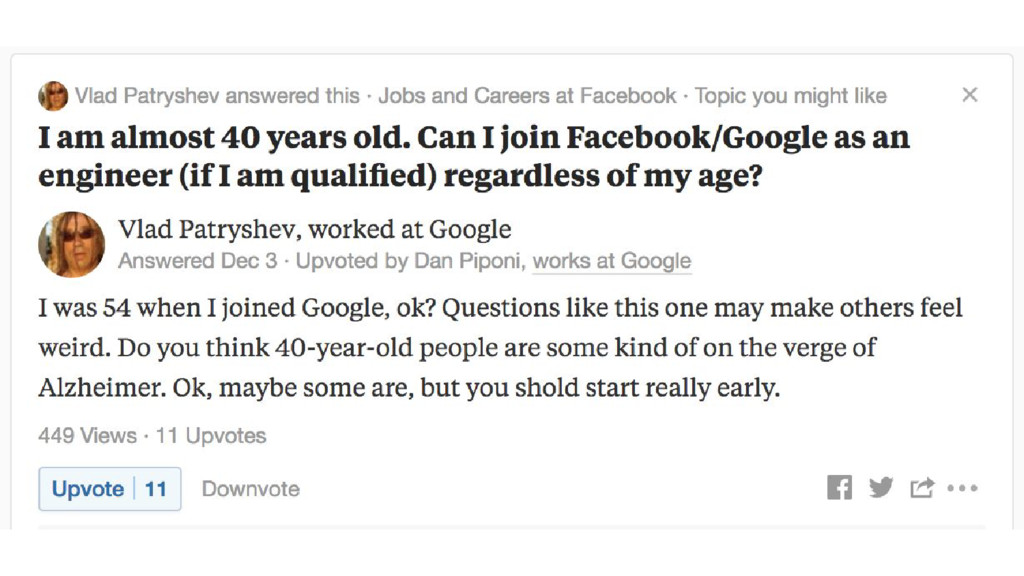1024x576 pixels.
Task: Downvote this answer
Action: [x=250, y=489]
